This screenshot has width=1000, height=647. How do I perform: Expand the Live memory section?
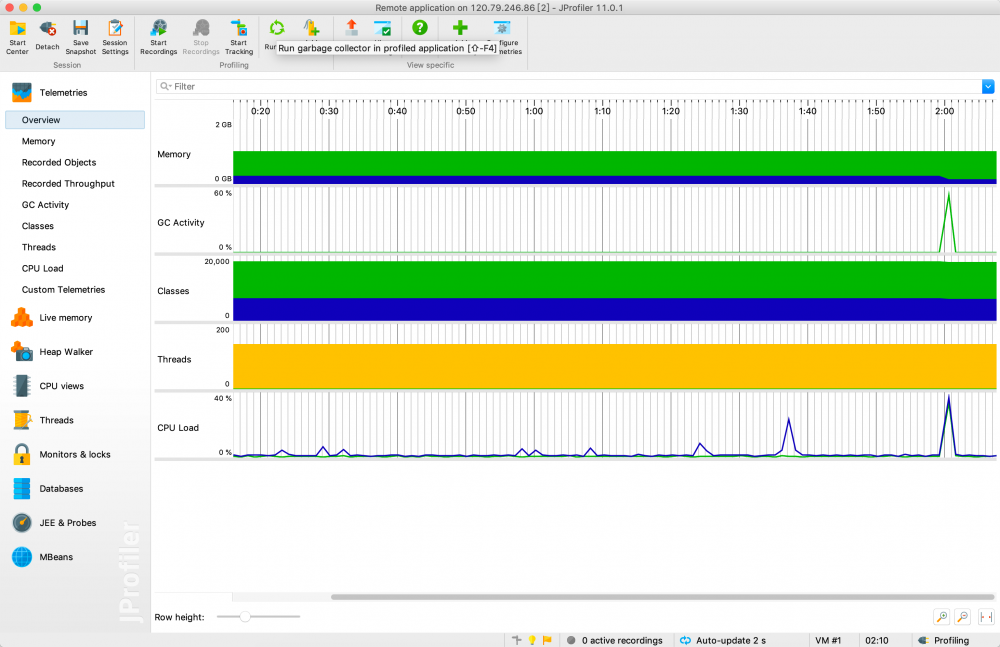coord(65,318)
